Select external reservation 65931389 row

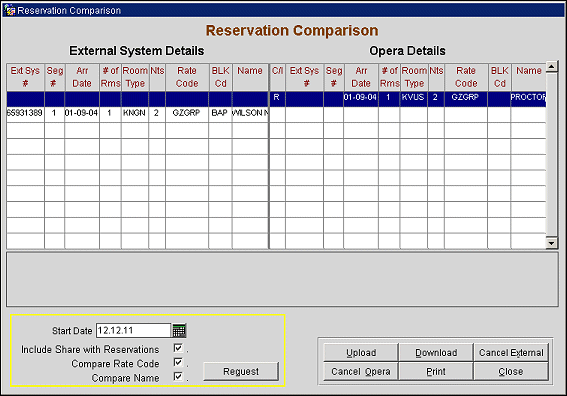coord(137,113)
